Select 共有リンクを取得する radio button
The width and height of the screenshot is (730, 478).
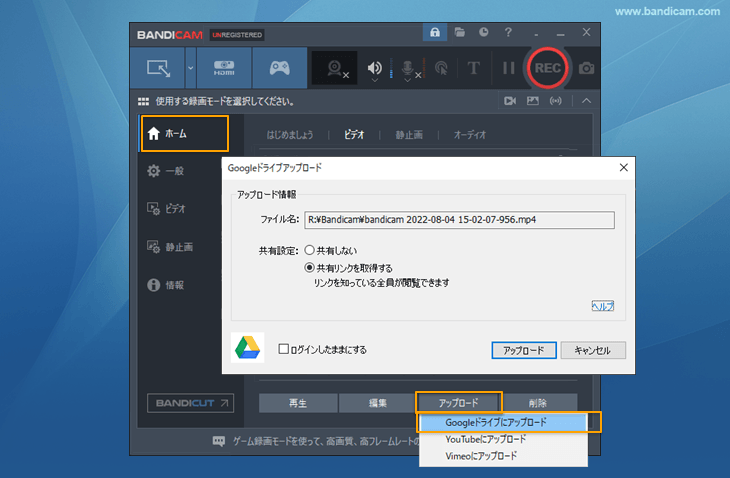pyautogui.click(x=309, y=268)
